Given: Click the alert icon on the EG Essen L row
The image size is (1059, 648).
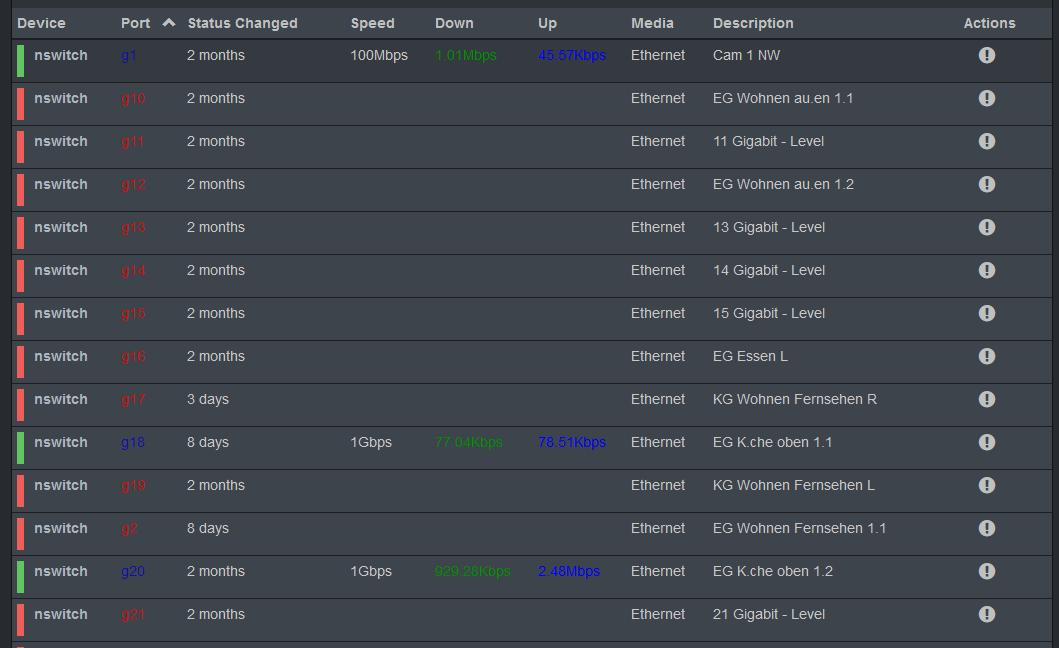Looking at the screenshot, I should tap(986, 356).
